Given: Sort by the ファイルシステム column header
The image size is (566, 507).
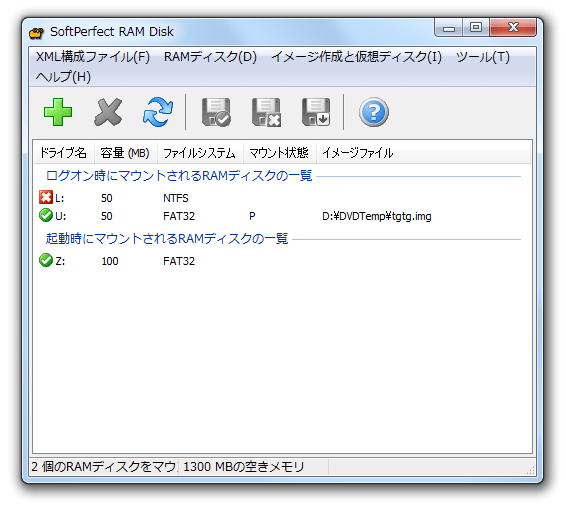Looking at the screenshot, I should point(200,153).
